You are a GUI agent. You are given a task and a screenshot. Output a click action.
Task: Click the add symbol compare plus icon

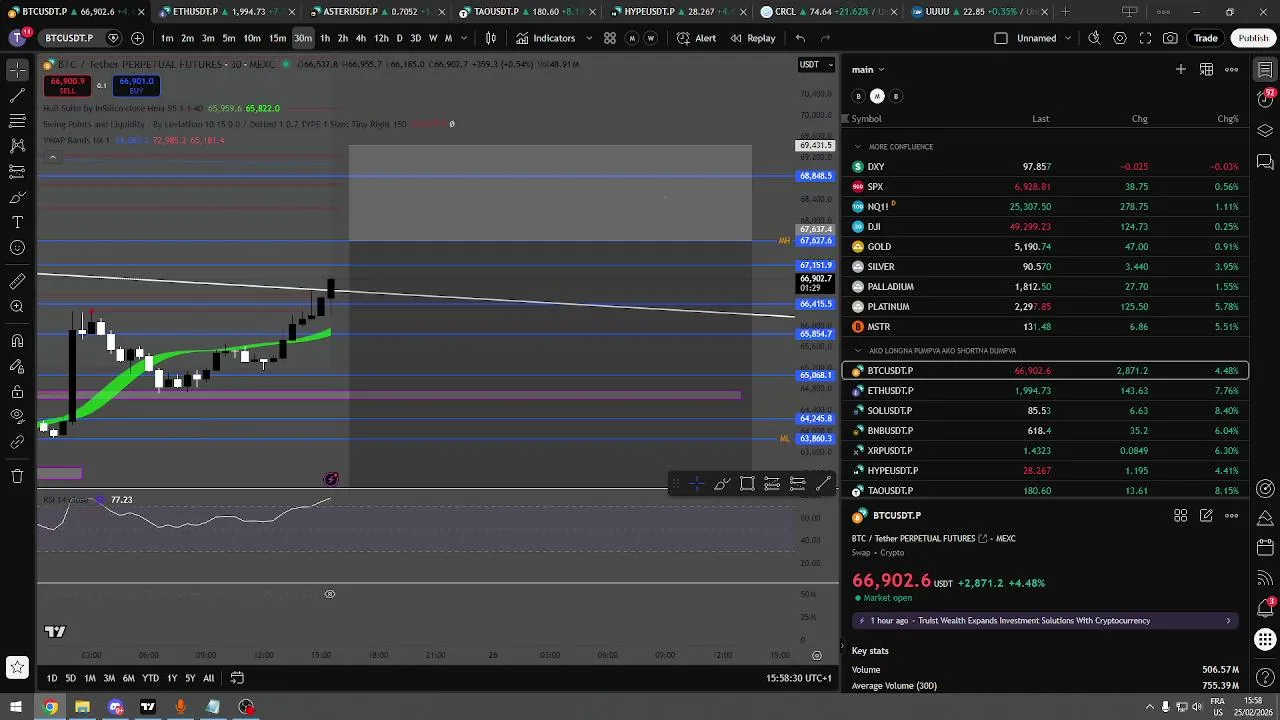pyautogui.click(x=137, y=38)
